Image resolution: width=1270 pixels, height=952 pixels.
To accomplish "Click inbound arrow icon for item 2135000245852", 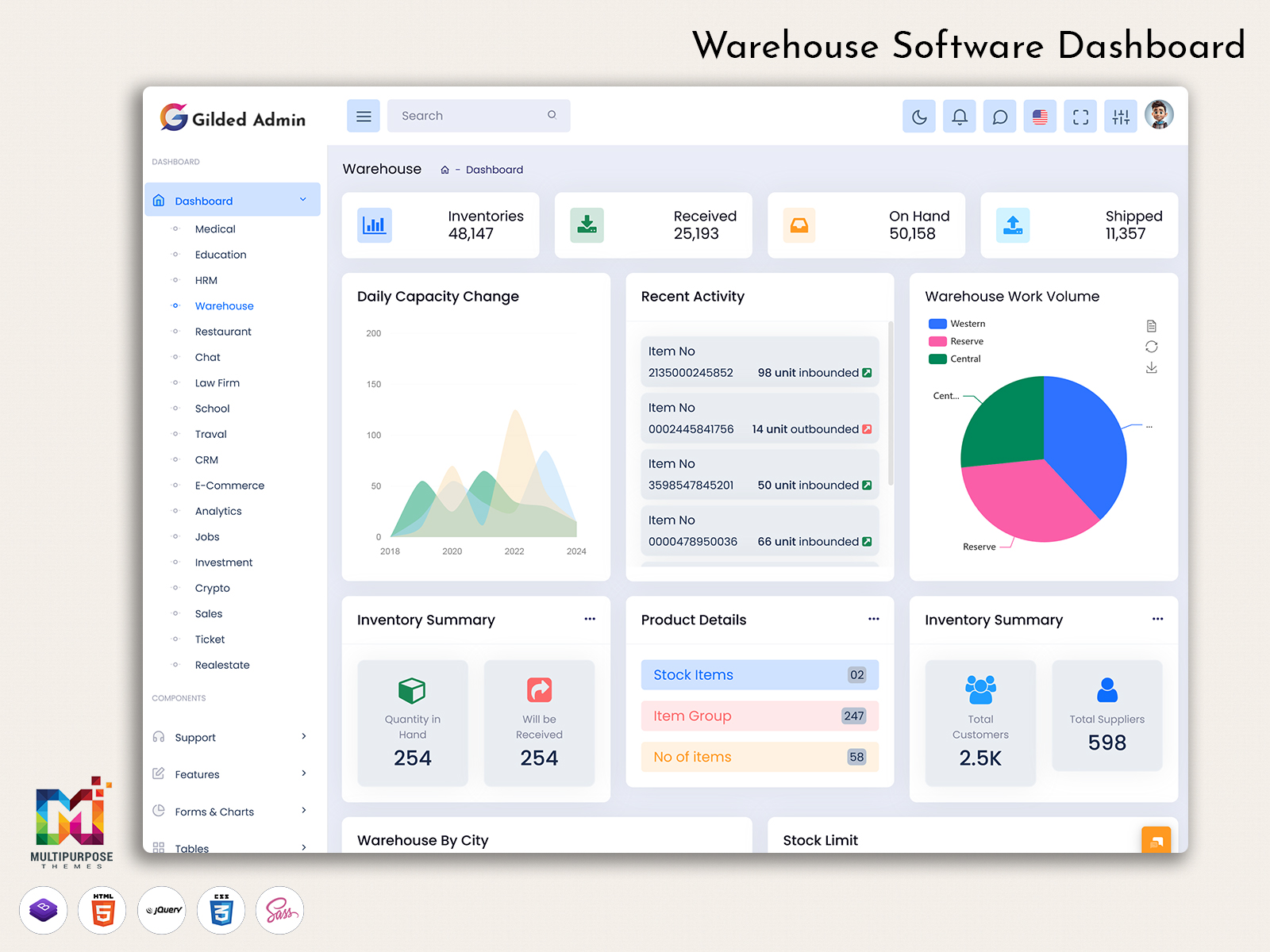I will pos(867,373).
